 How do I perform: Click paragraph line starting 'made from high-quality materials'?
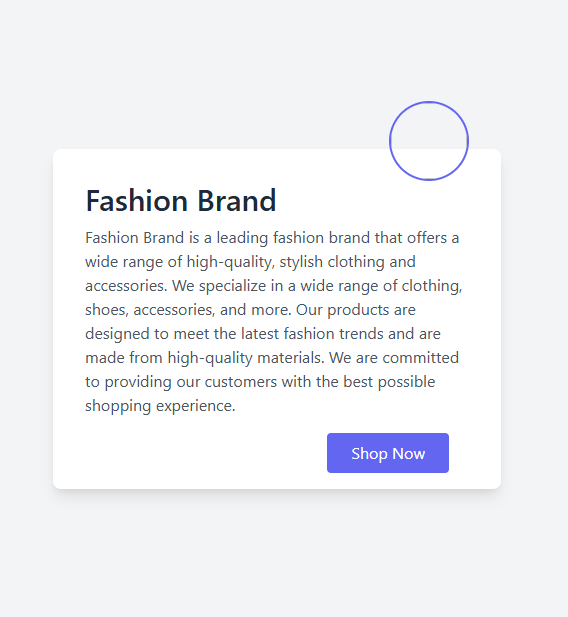point(272,358)
